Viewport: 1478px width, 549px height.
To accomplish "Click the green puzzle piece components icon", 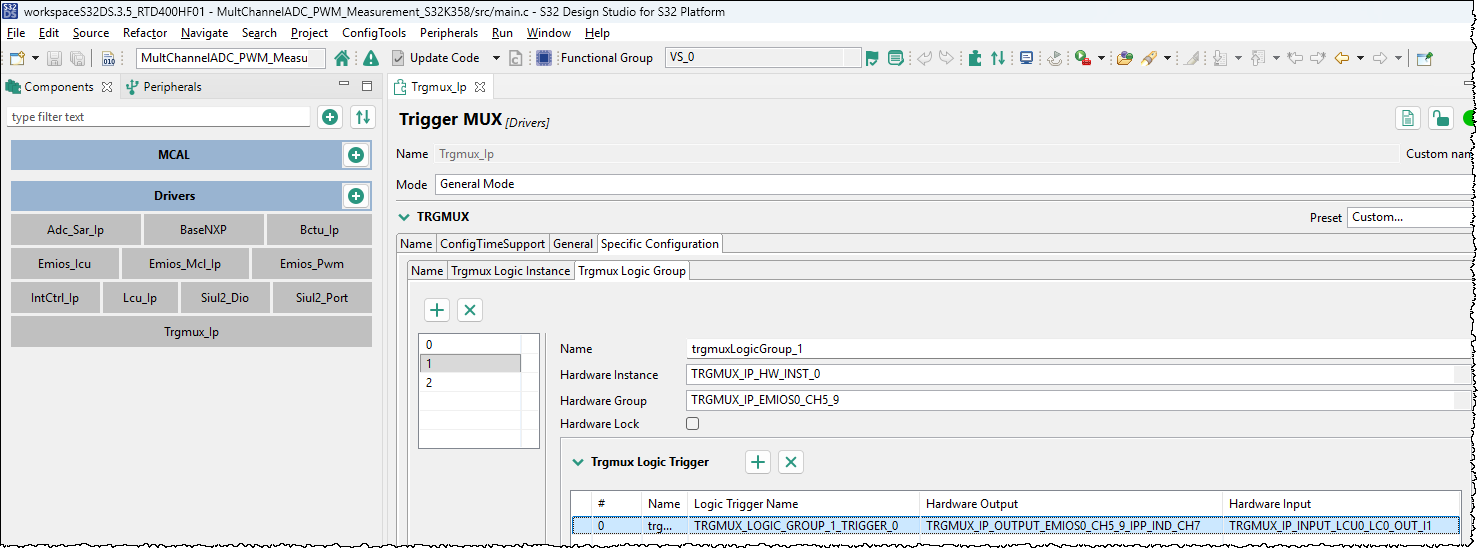I will point(975,58).
